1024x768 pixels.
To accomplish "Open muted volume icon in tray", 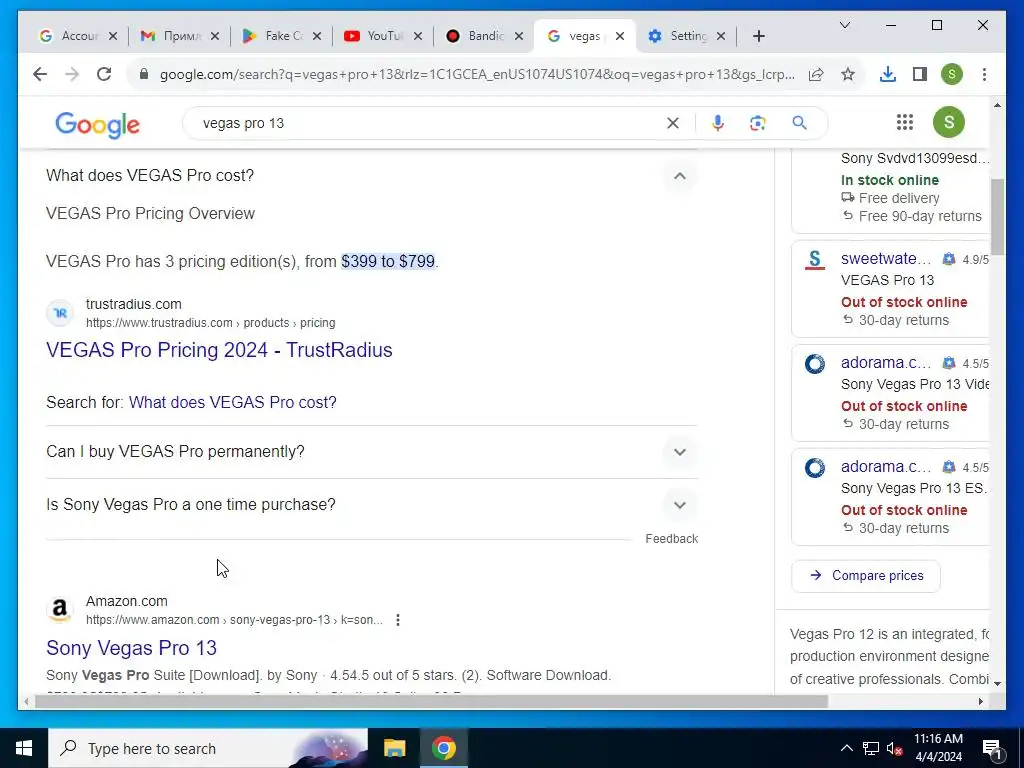I will [x=895, y=748].
